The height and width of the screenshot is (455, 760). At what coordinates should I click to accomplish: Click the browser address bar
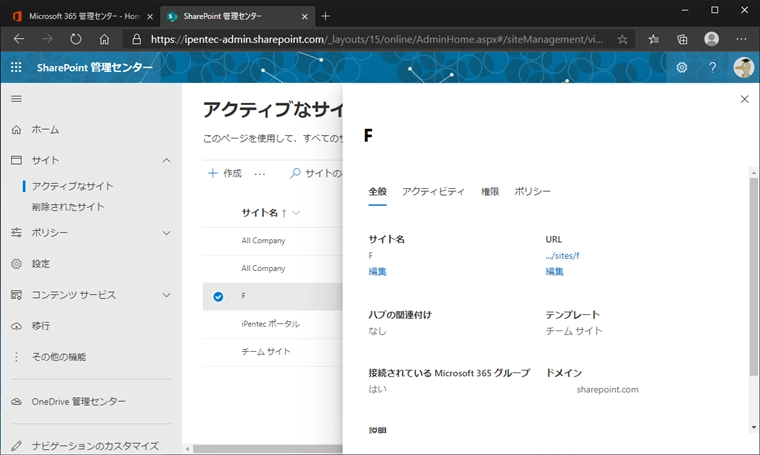(x=377, y=39)
